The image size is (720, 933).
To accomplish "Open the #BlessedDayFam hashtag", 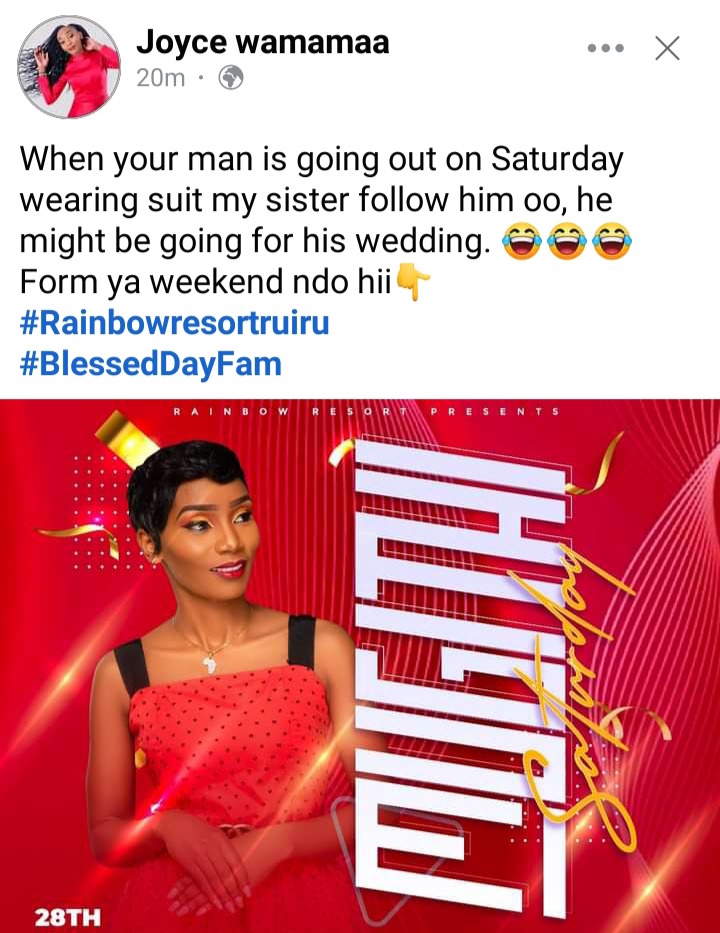I will 151,364.
